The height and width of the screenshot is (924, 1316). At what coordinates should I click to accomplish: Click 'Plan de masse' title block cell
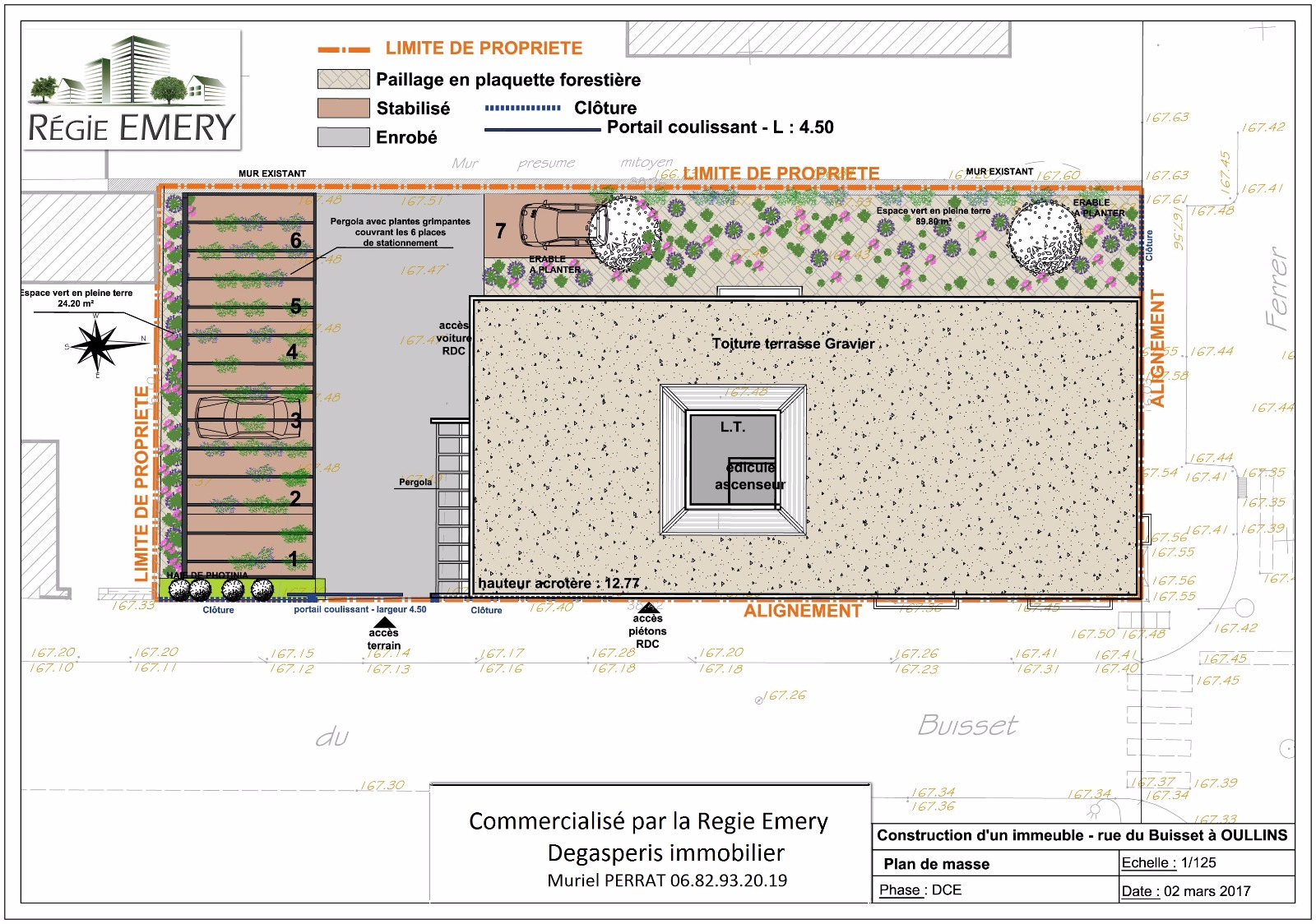[x=995, y=863]
